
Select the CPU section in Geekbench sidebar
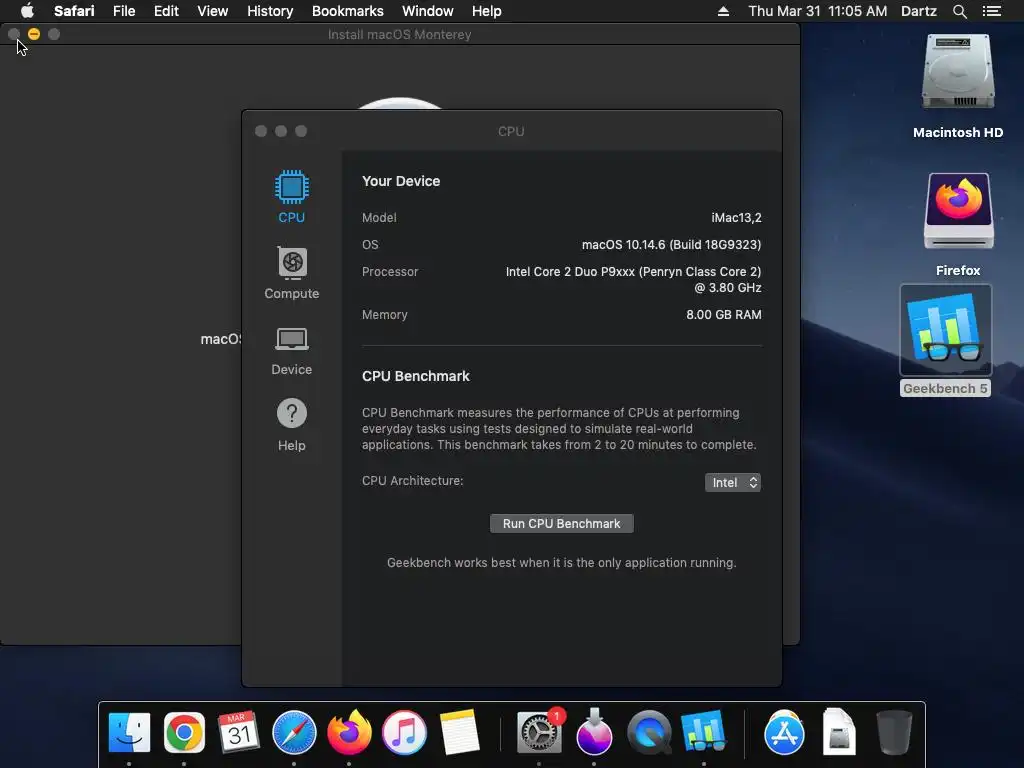tap(291, 197)
